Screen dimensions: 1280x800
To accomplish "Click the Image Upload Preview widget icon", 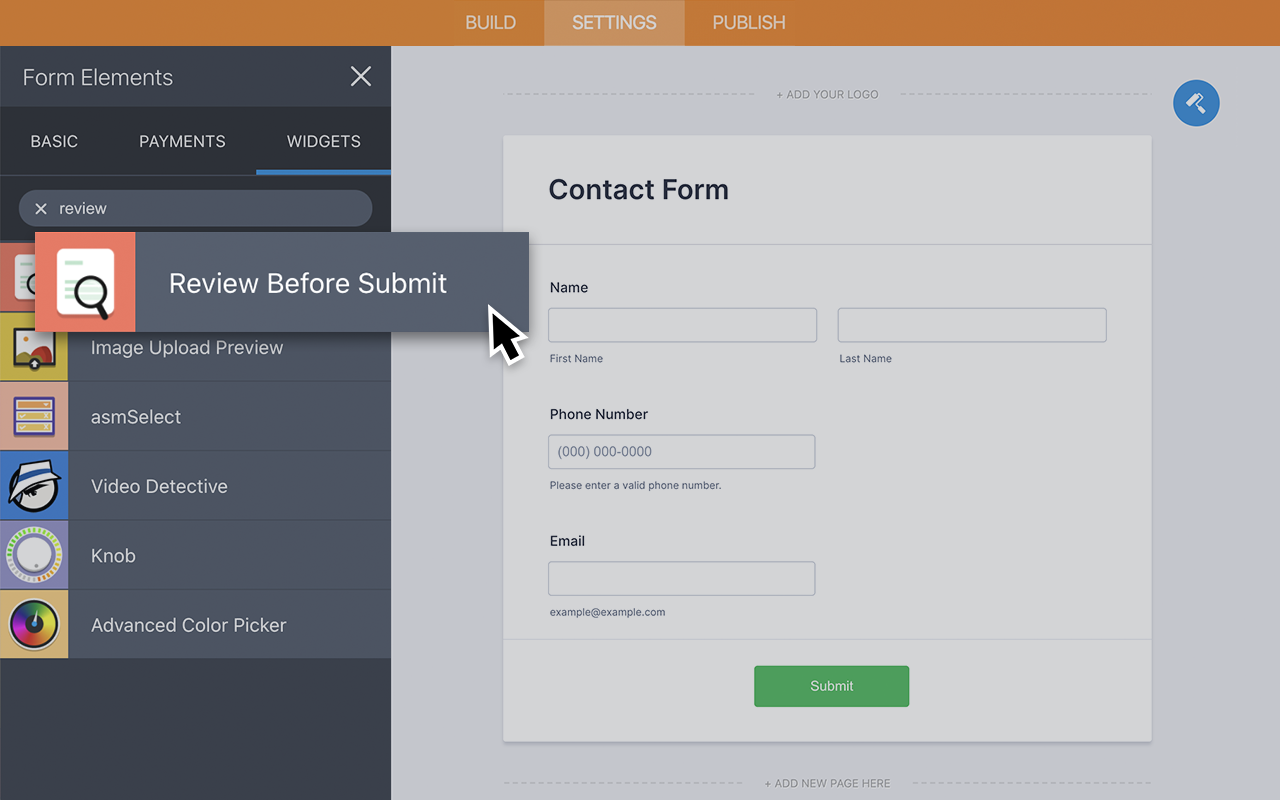I will [34, 346].
